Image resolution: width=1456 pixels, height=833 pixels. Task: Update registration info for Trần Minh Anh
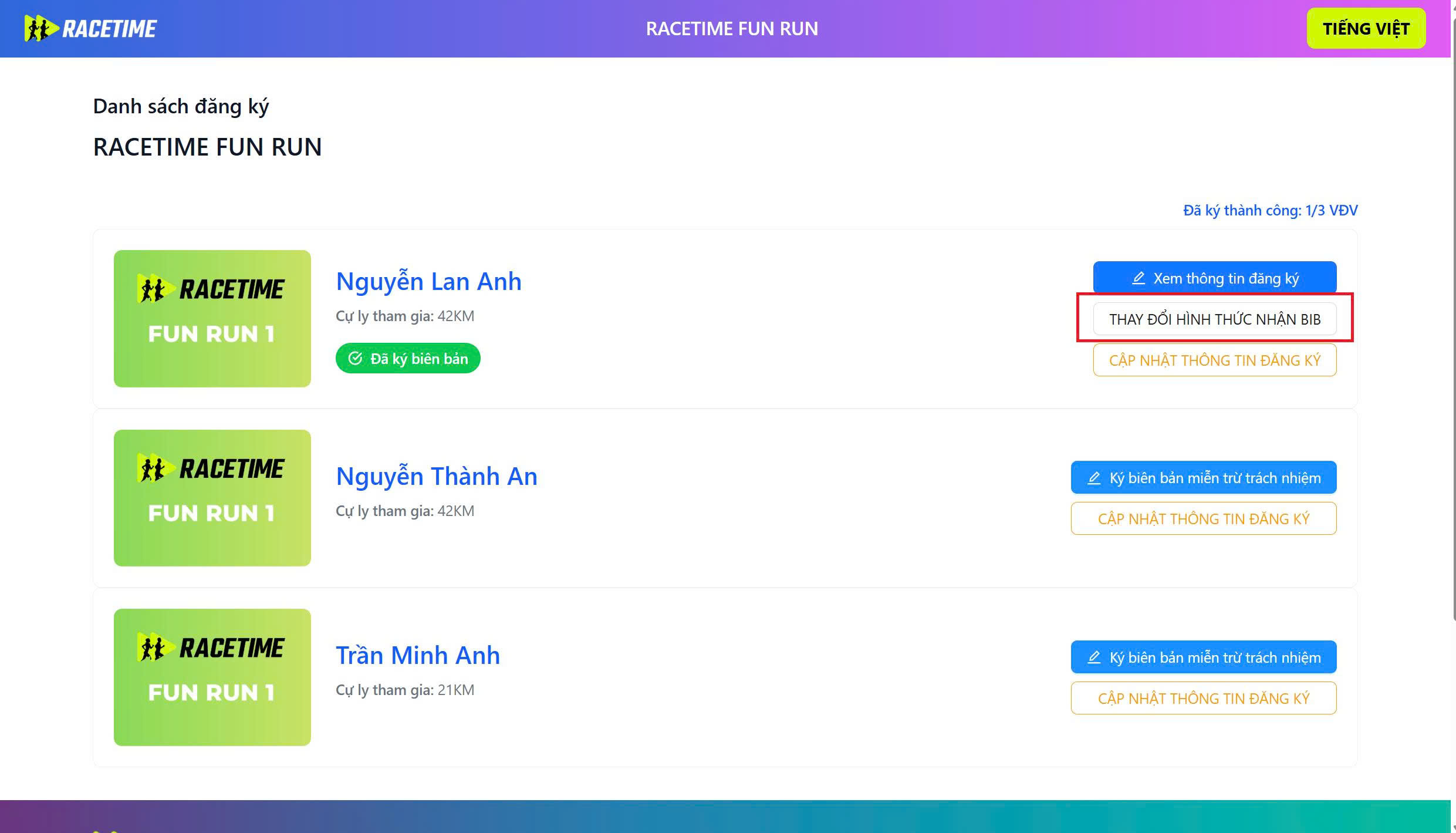(x=1204, y=698)
